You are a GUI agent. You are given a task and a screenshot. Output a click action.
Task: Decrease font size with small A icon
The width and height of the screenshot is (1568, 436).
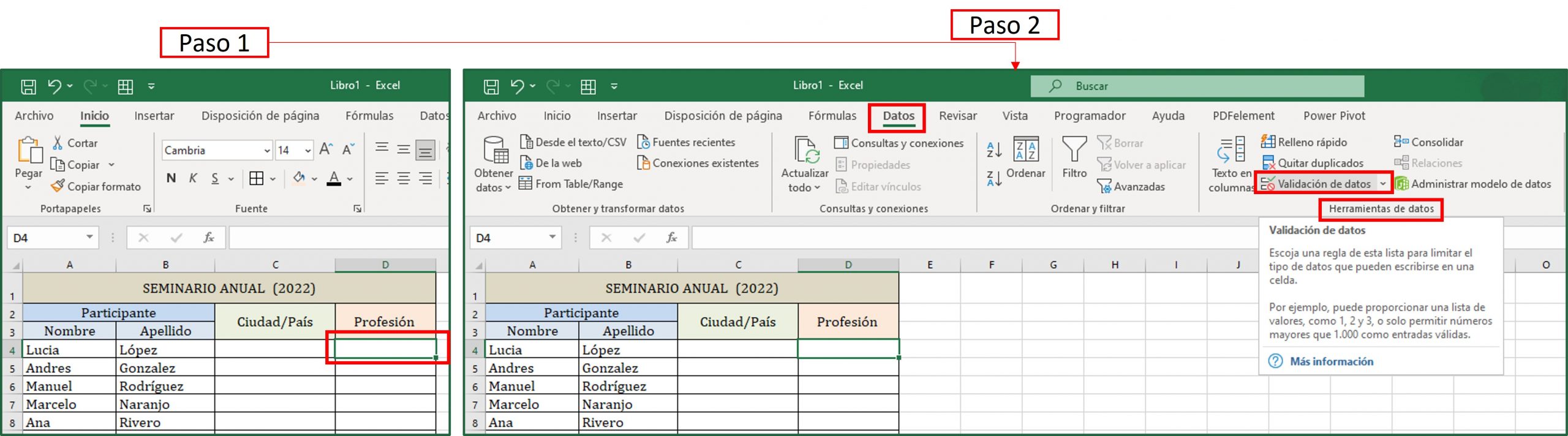coord(348,149)
